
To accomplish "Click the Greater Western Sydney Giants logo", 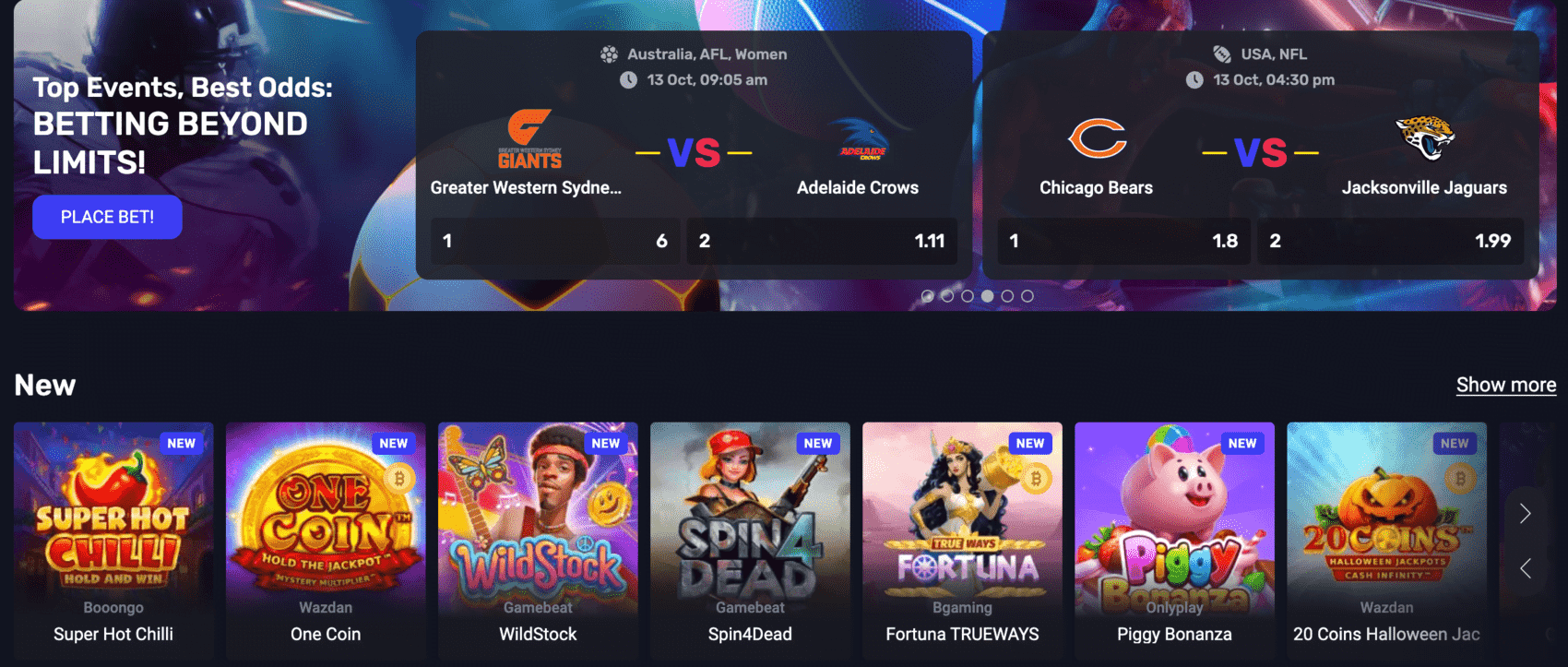I will tap(529, 139).
